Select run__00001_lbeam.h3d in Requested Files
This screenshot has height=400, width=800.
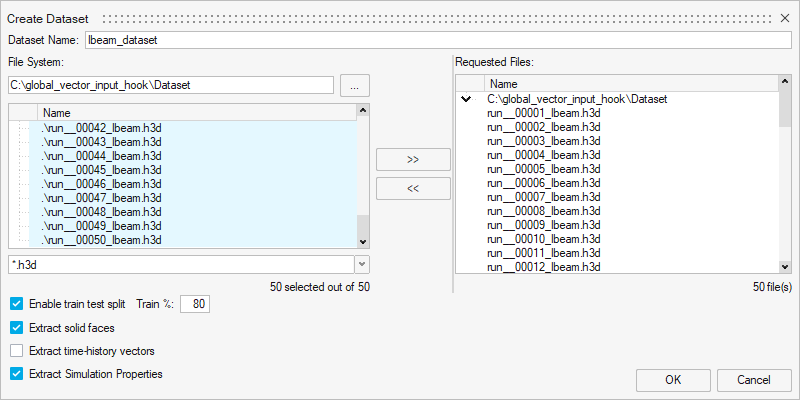pos(544,113)
